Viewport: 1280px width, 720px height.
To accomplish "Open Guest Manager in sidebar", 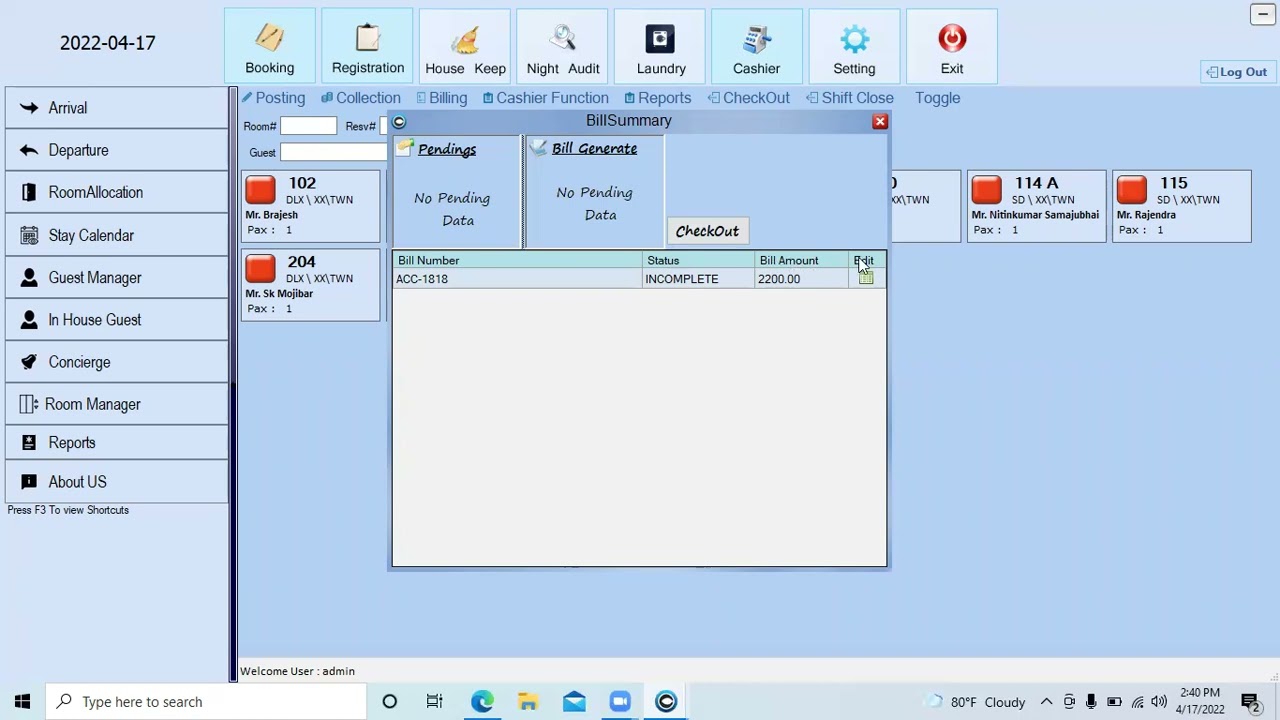I will [117, 277].
